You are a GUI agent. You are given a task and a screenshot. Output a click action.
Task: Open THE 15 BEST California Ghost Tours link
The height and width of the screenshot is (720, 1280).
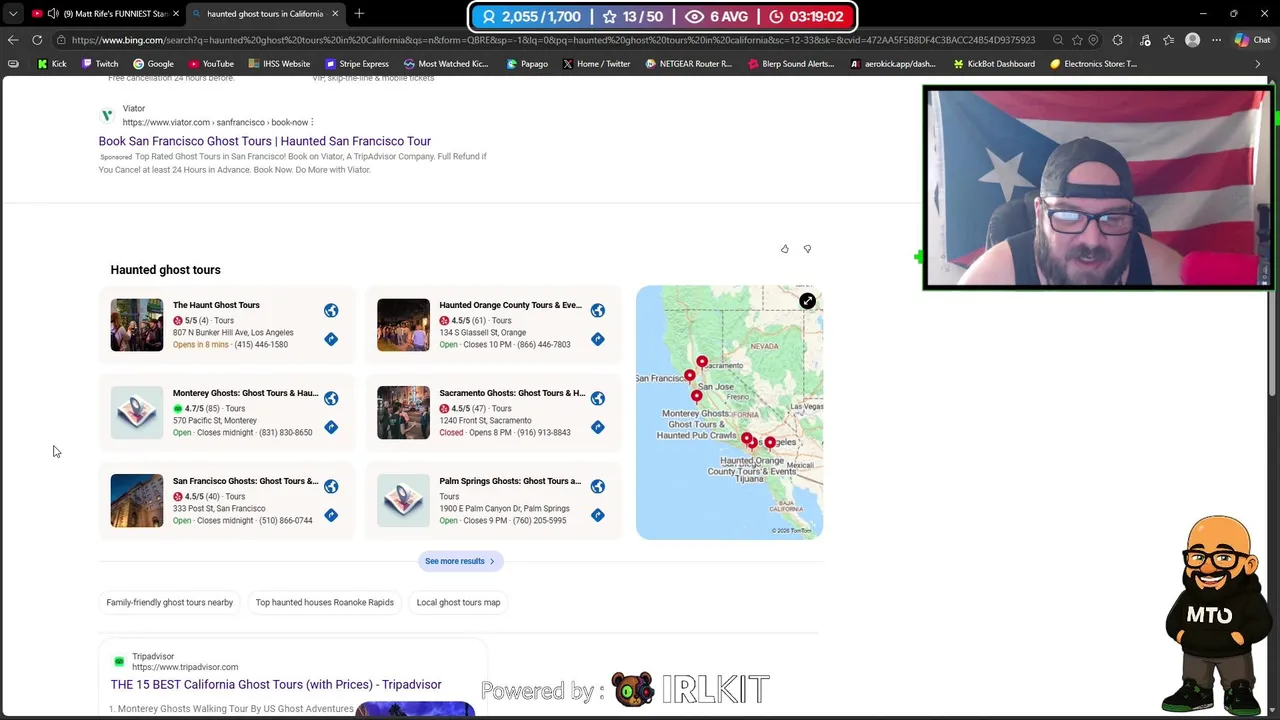276,685
